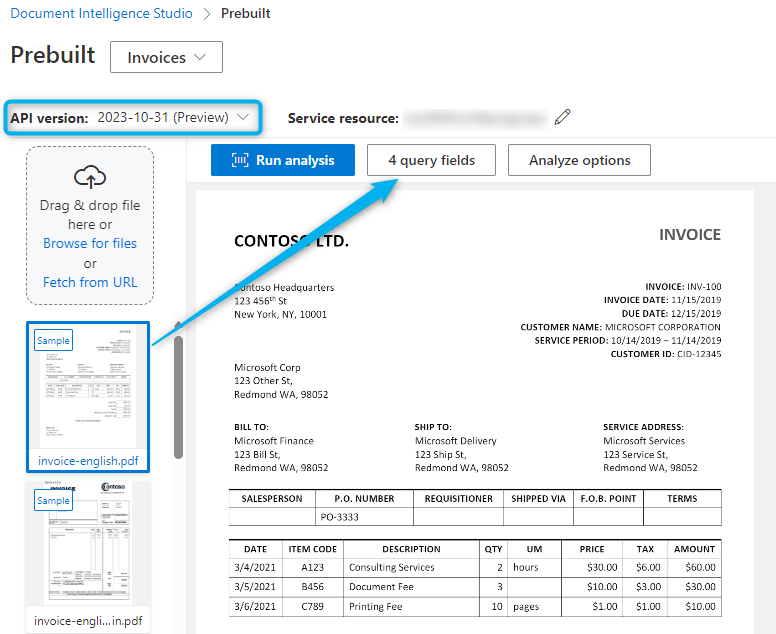The height and width of the screenshot is (634, 776).
Task: Click Fetch from URL link
Action: pyautogui.click(x=90, y=282)
